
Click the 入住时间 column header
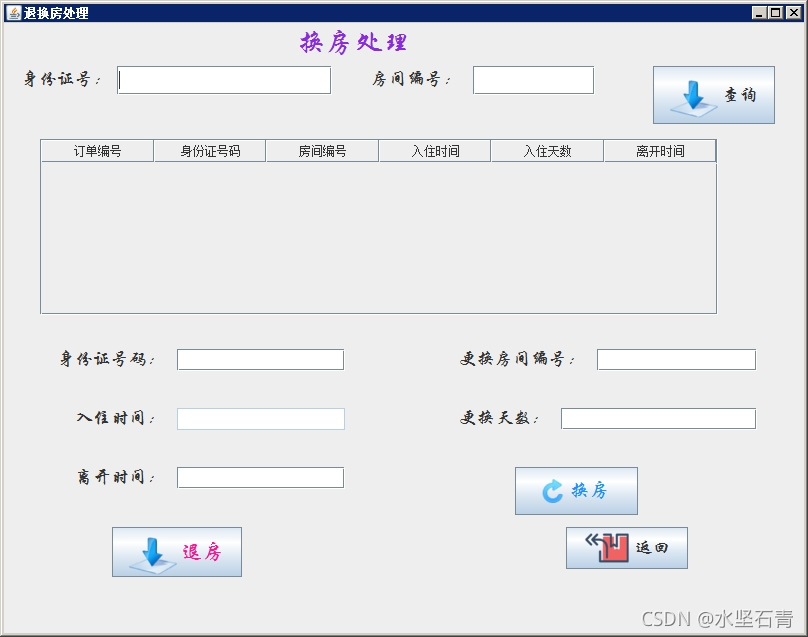pyautogui.click(x=435, y=151)
